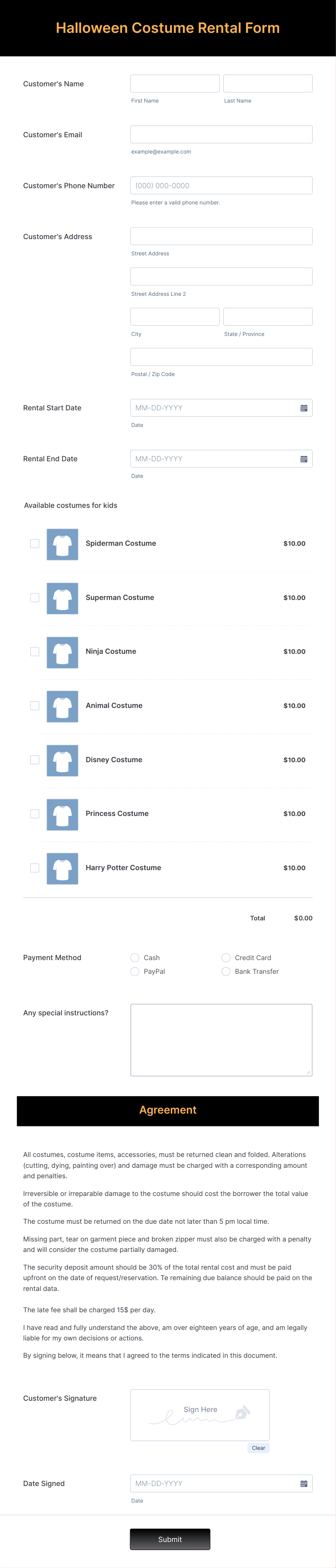
Task: Click the Sign Here signature pad
Action: pyautogui.click(x=200, y=1414)
